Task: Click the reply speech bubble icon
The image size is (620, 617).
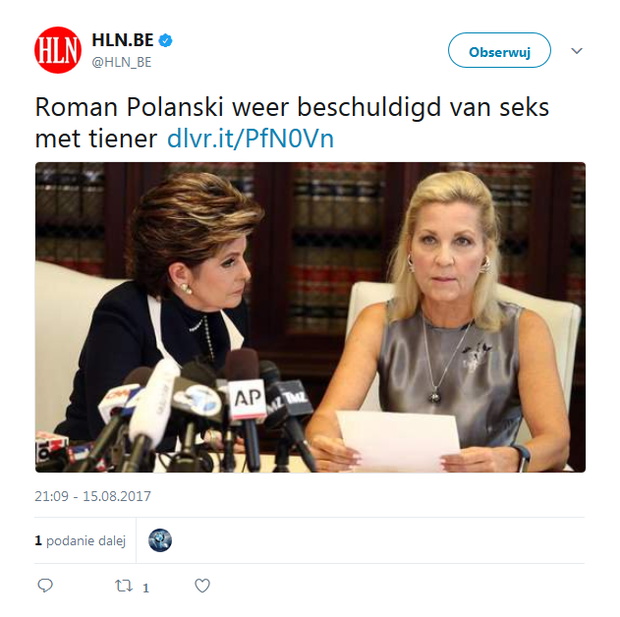Action: click(x=44, y=586)
